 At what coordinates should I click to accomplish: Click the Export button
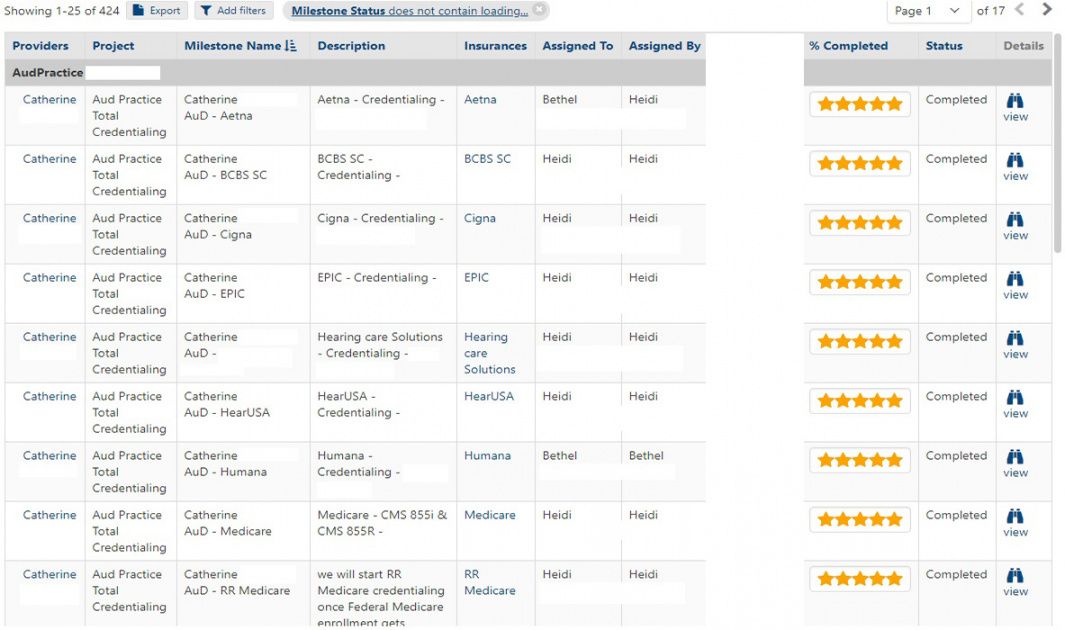click(157, 11)
